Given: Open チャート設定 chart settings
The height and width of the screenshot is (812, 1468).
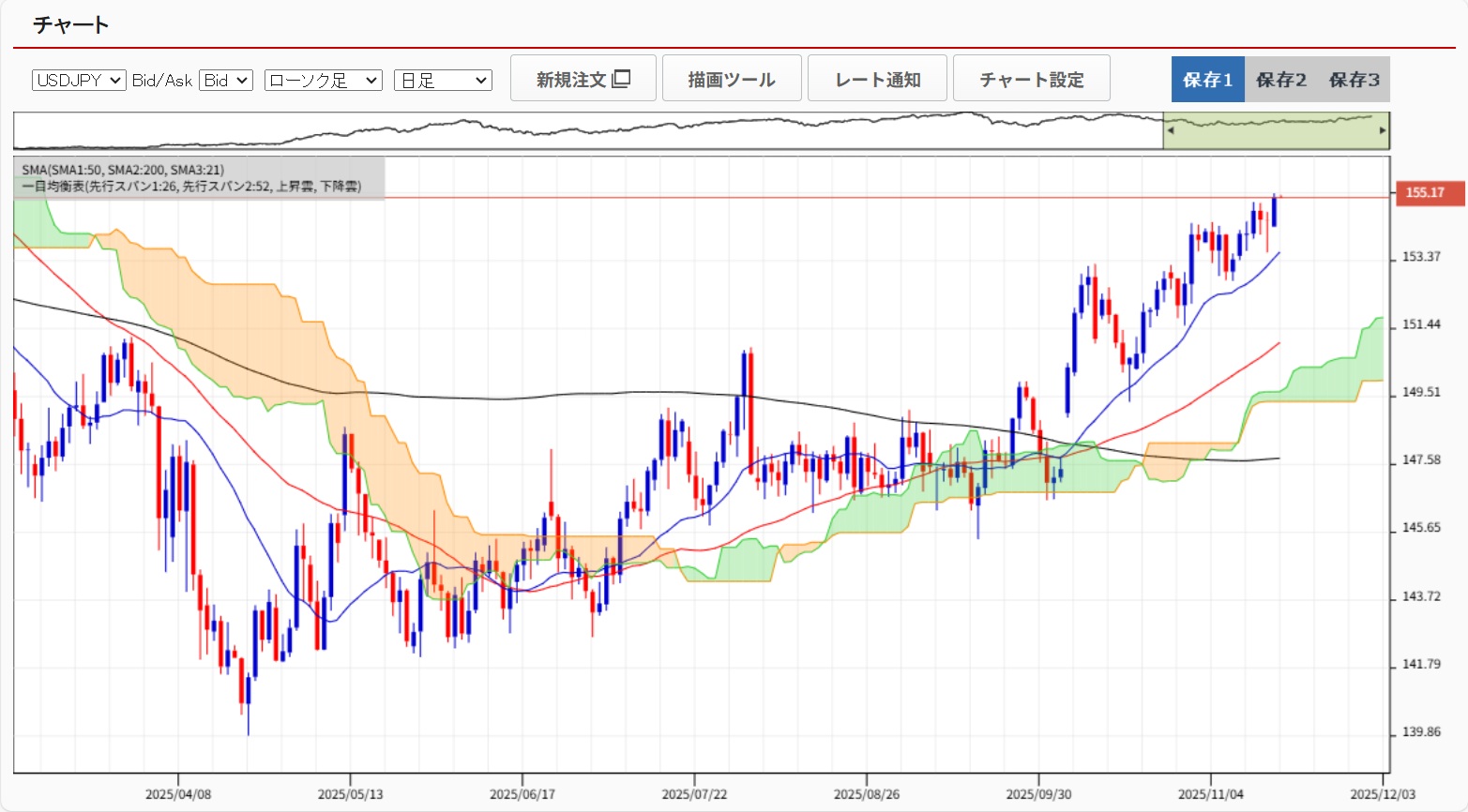Looking at the screenshot, I should point(1031,79).
